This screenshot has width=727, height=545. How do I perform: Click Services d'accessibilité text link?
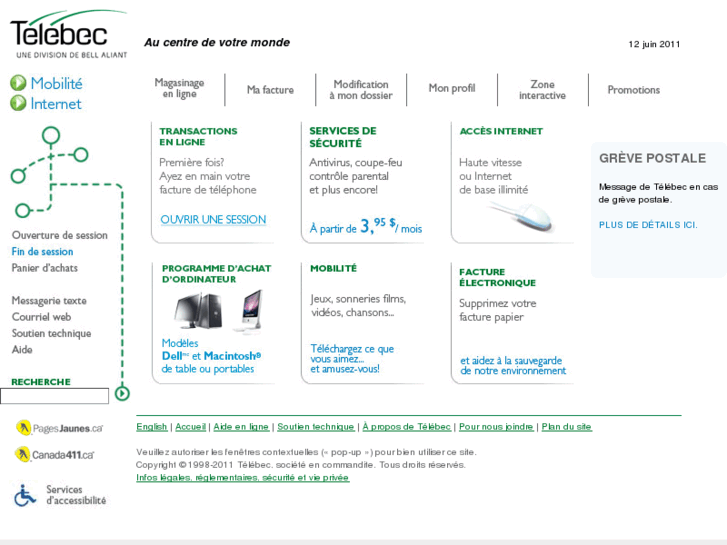[x=76, y=495]
